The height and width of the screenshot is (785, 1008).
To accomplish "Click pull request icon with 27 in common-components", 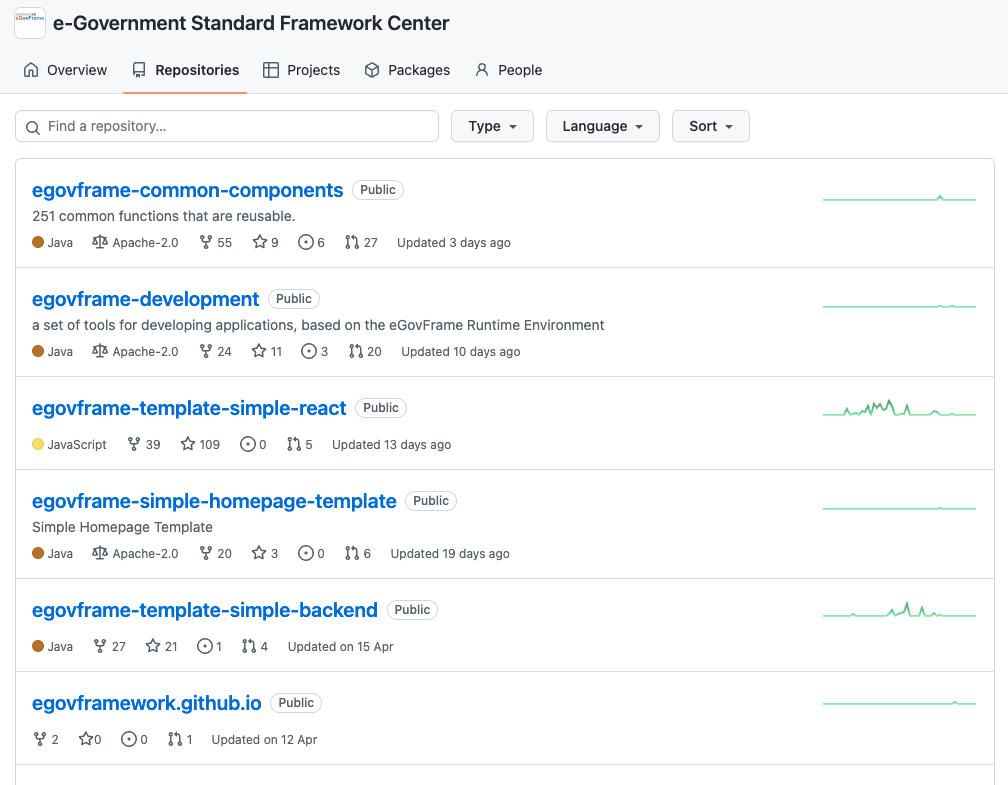I will 352,242.
